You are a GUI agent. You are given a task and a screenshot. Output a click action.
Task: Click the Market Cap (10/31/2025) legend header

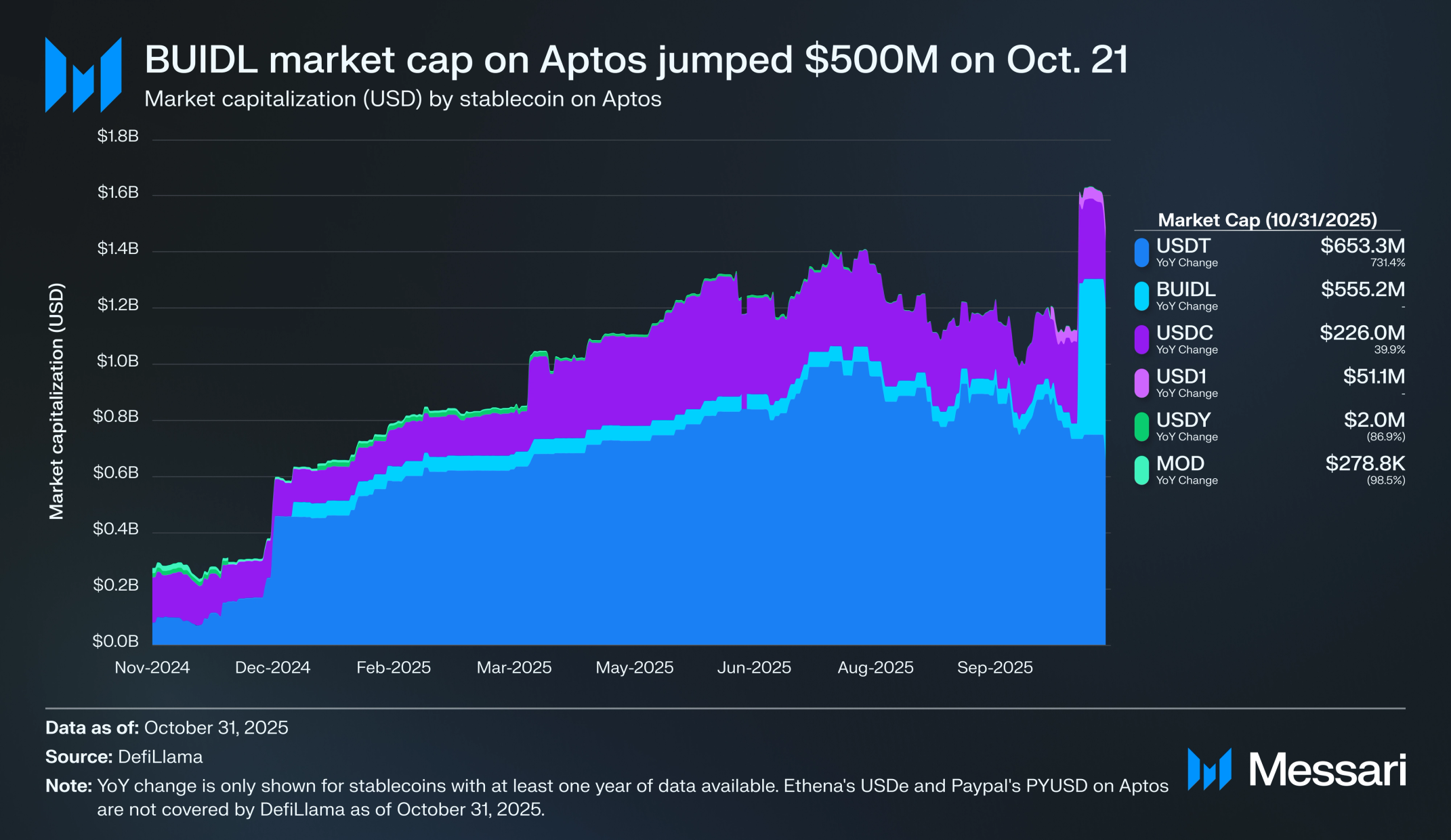coord(1267,220)
